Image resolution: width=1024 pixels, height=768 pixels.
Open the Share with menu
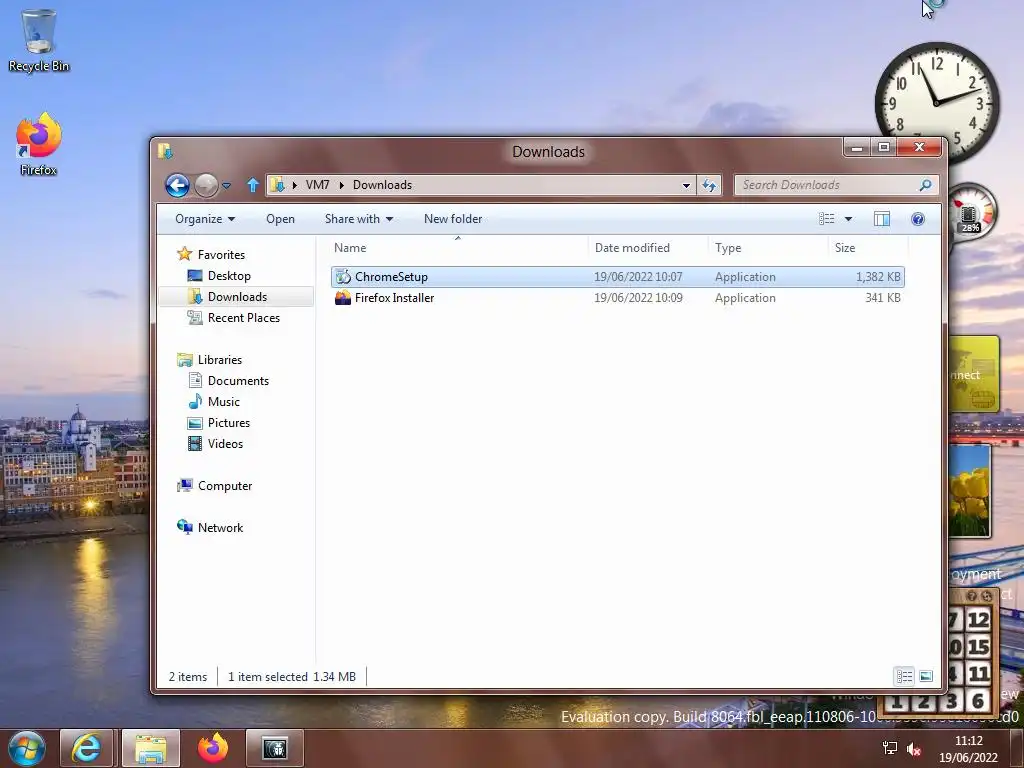(359, 219)
